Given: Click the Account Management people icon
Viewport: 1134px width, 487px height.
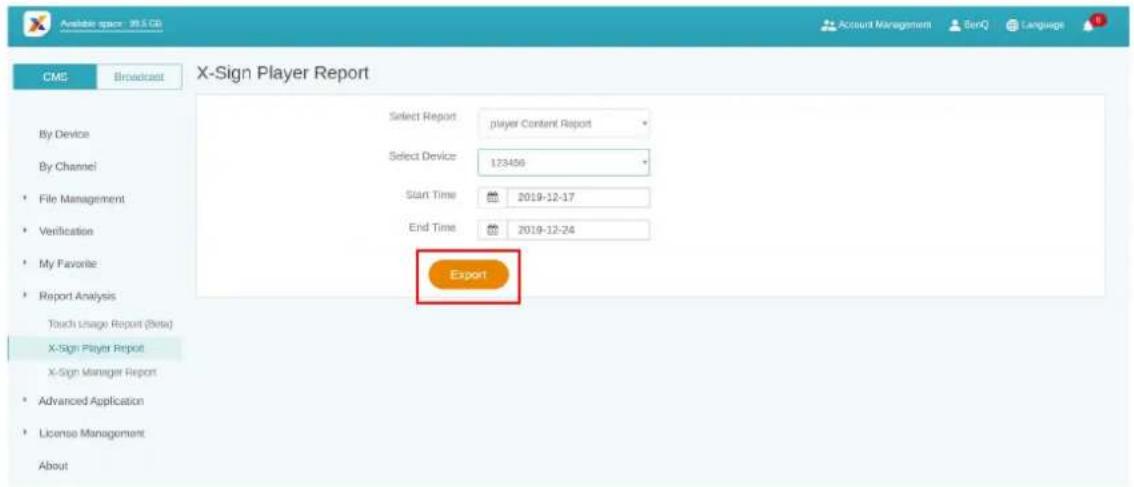Looking at the screenshot, I should [x=829, y=25].
